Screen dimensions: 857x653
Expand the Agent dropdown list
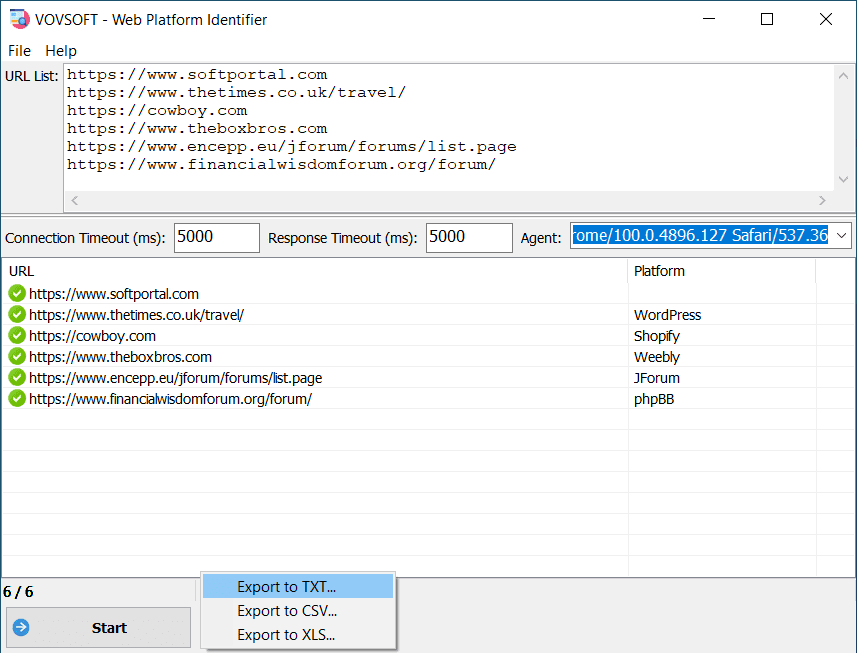click(840, 236)
